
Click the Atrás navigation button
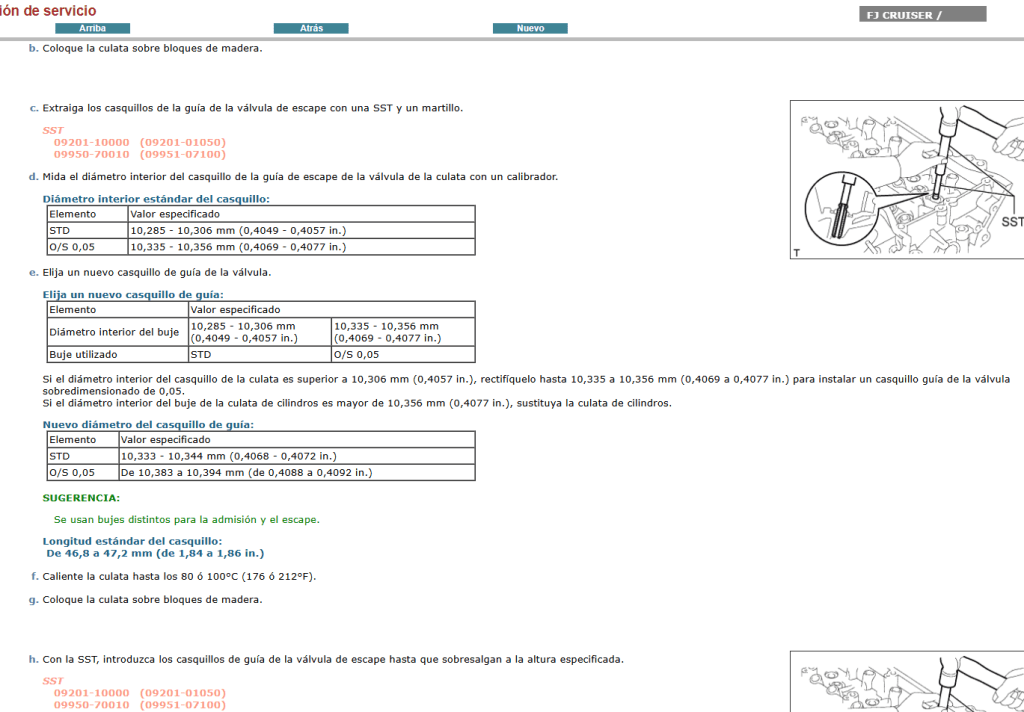click(310, 28)
